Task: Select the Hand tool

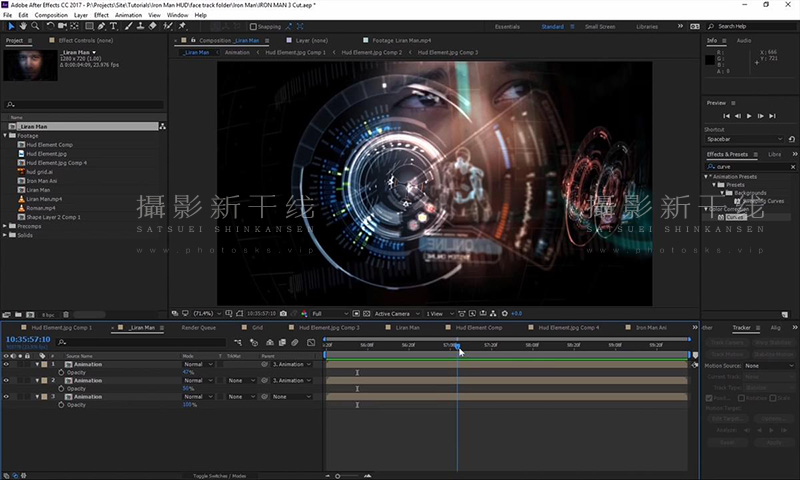Action: [x=23, y=26]
